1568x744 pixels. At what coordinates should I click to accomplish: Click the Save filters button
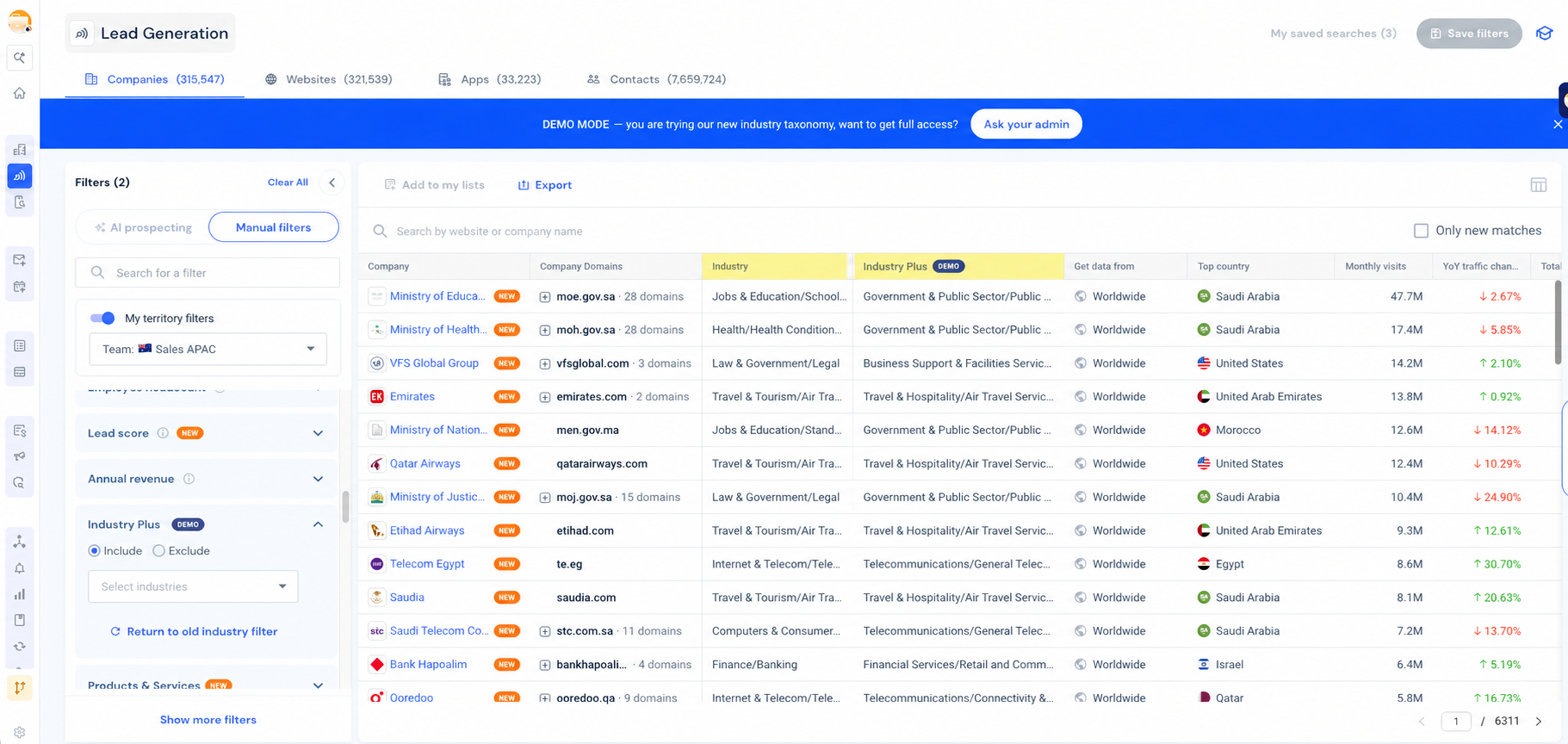(x=1469, y=34)
